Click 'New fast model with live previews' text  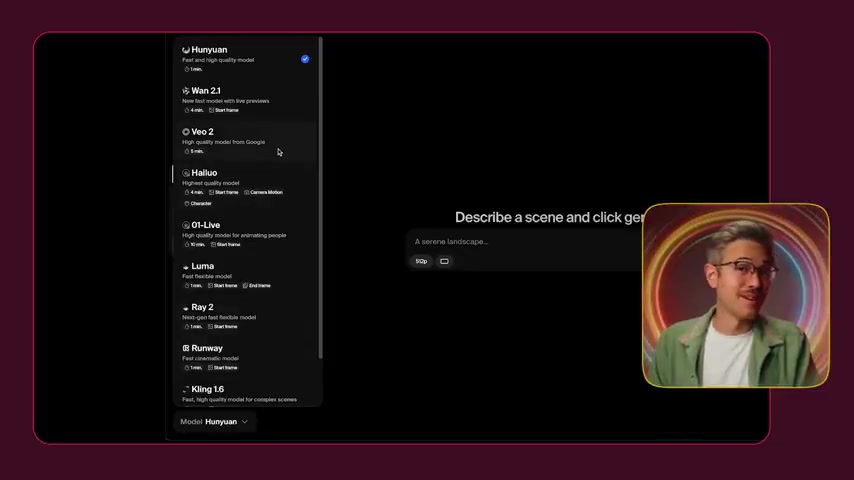tap(225, 101)
